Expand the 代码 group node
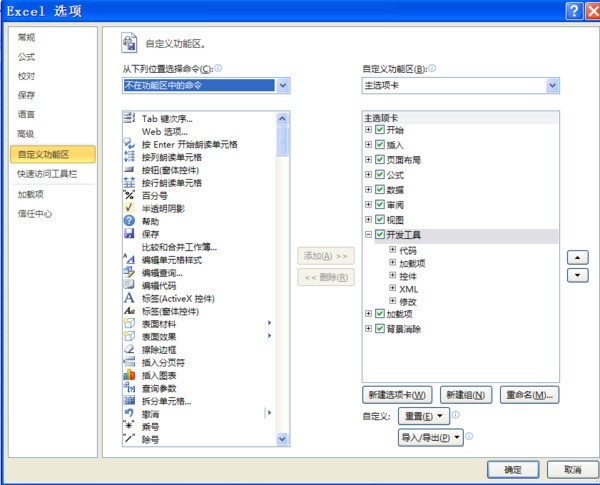This screenshot has height=485, width=600. [392, 250]
